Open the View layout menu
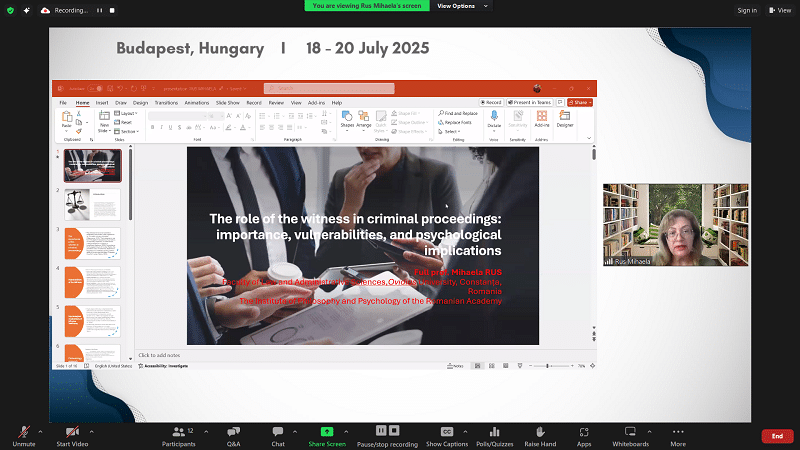The width and height of the screenshot is (800, 450). click(x=780, y=10)
